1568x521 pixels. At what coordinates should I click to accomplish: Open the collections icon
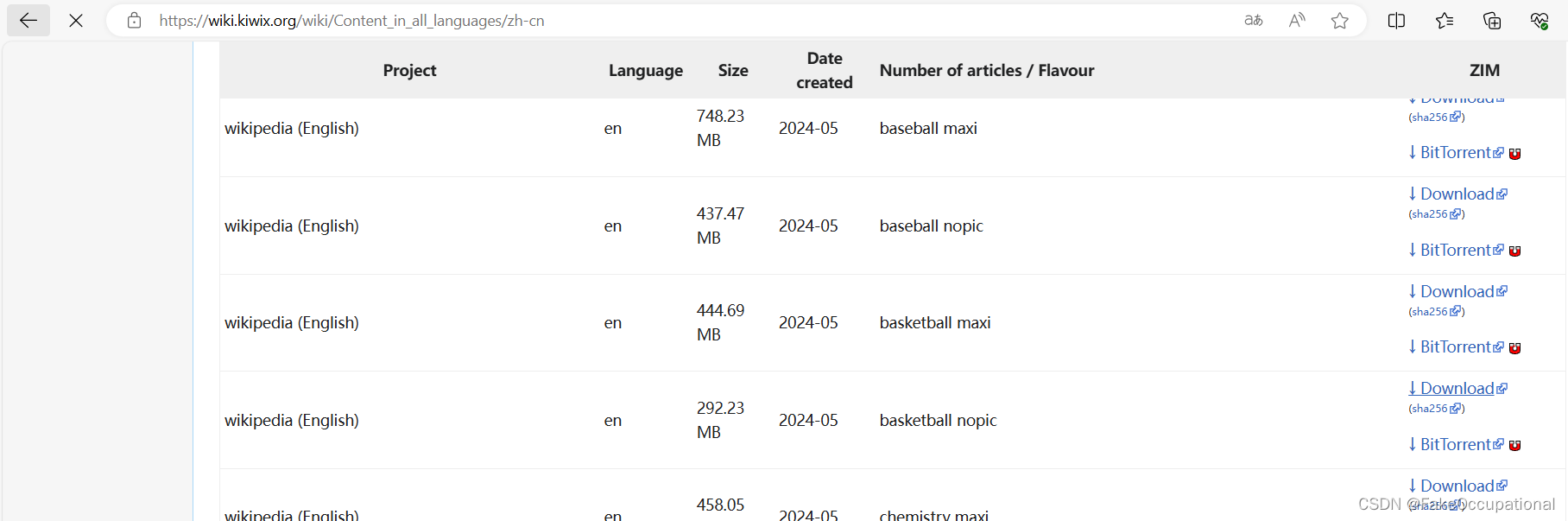click(1492, 21)
